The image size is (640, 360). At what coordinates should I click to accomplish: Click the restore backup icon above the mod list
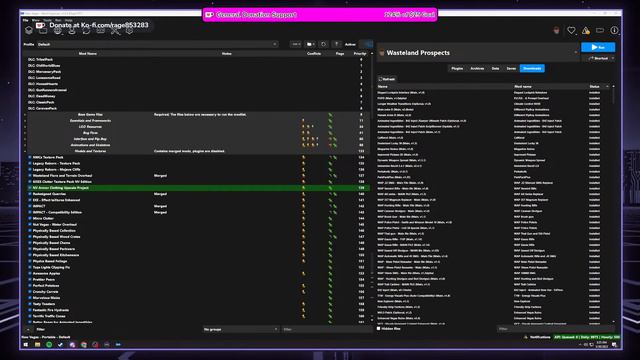[323, 44]
